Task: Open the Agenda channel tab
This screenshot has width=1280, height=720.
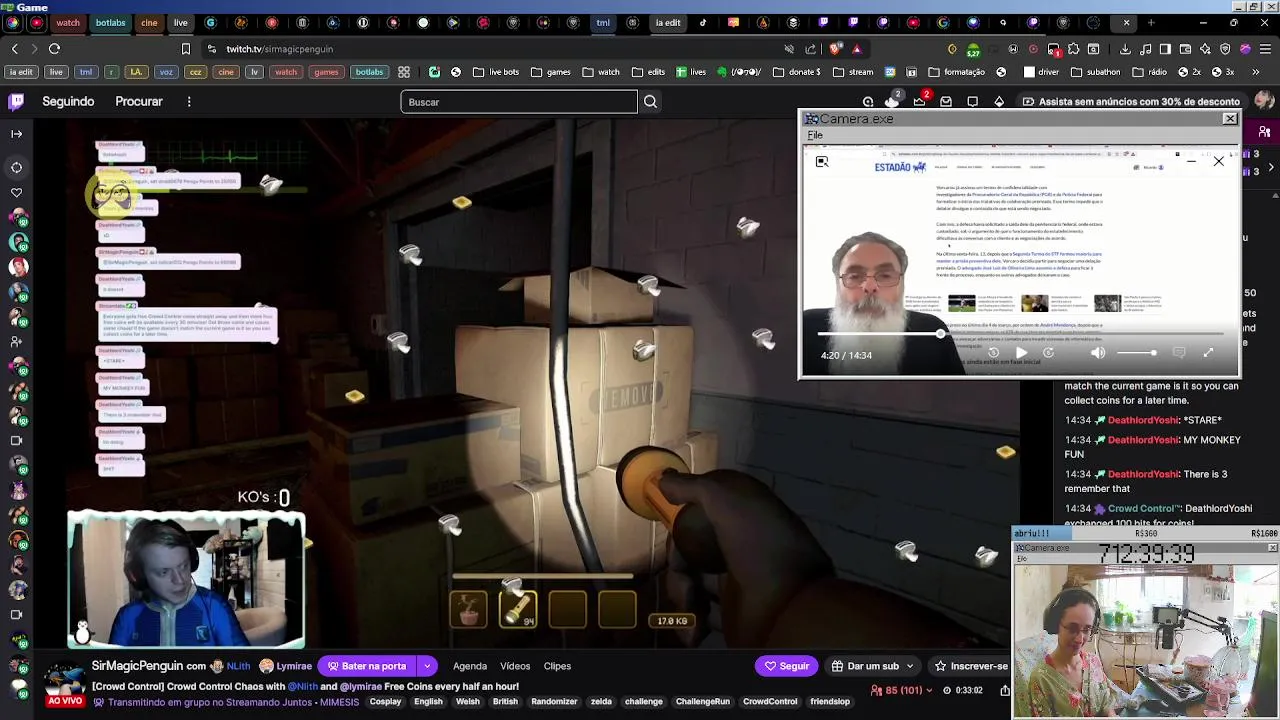Action: point(470,666)
